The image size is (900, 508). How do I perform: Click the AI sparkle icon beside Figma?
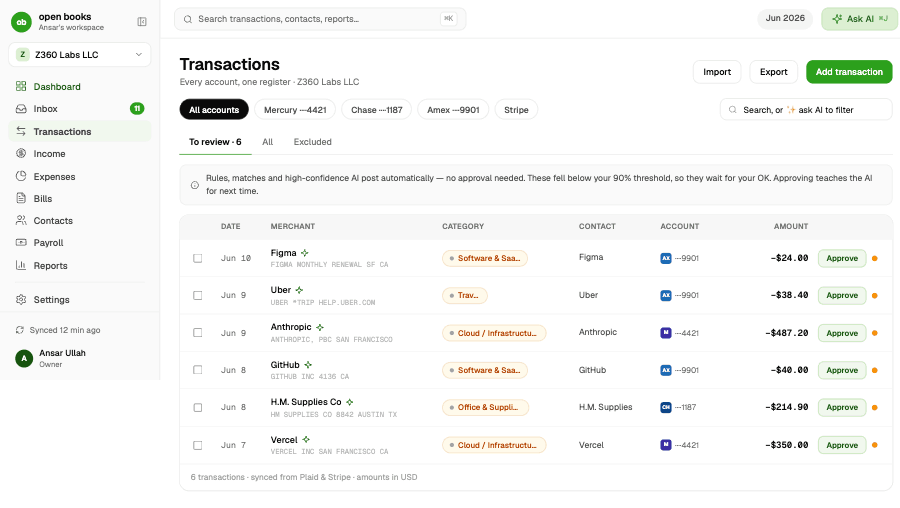(x=305, y=253)
